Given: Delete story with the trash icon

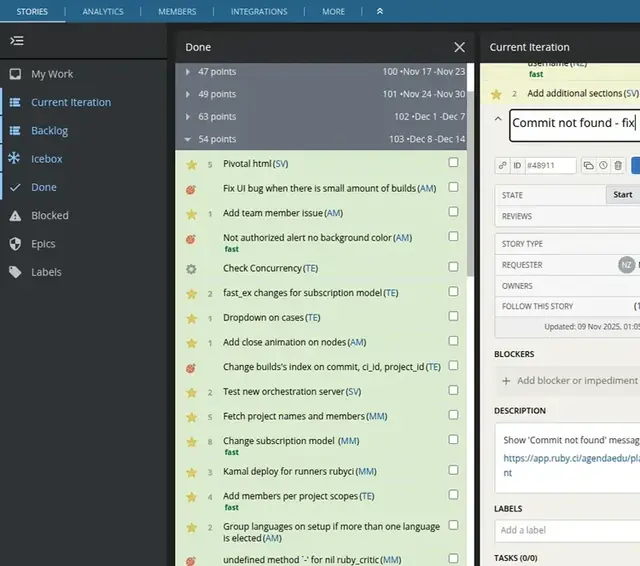Looking at the screenshot, I should point(618,165).
